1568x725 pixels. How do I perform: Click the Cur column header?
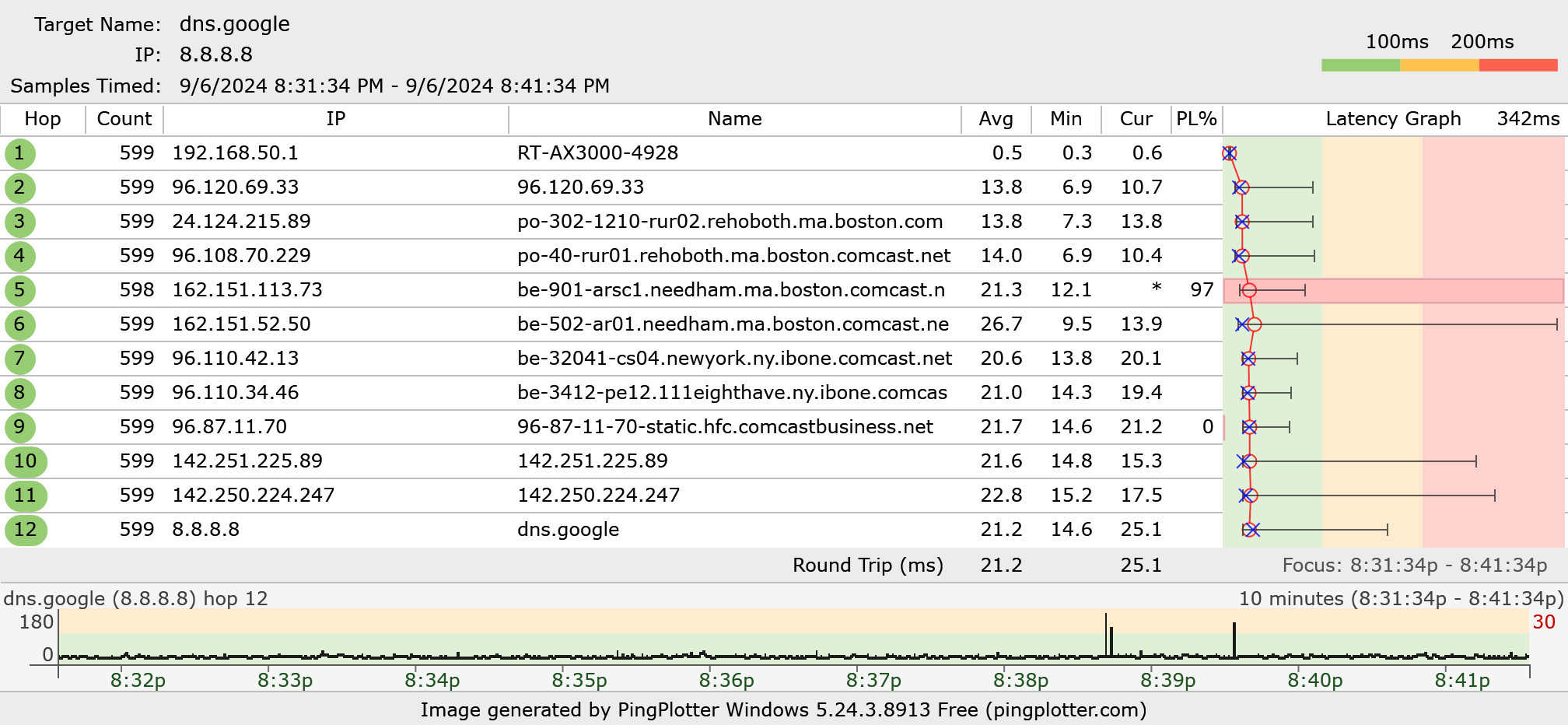(x=1136, y=119)
